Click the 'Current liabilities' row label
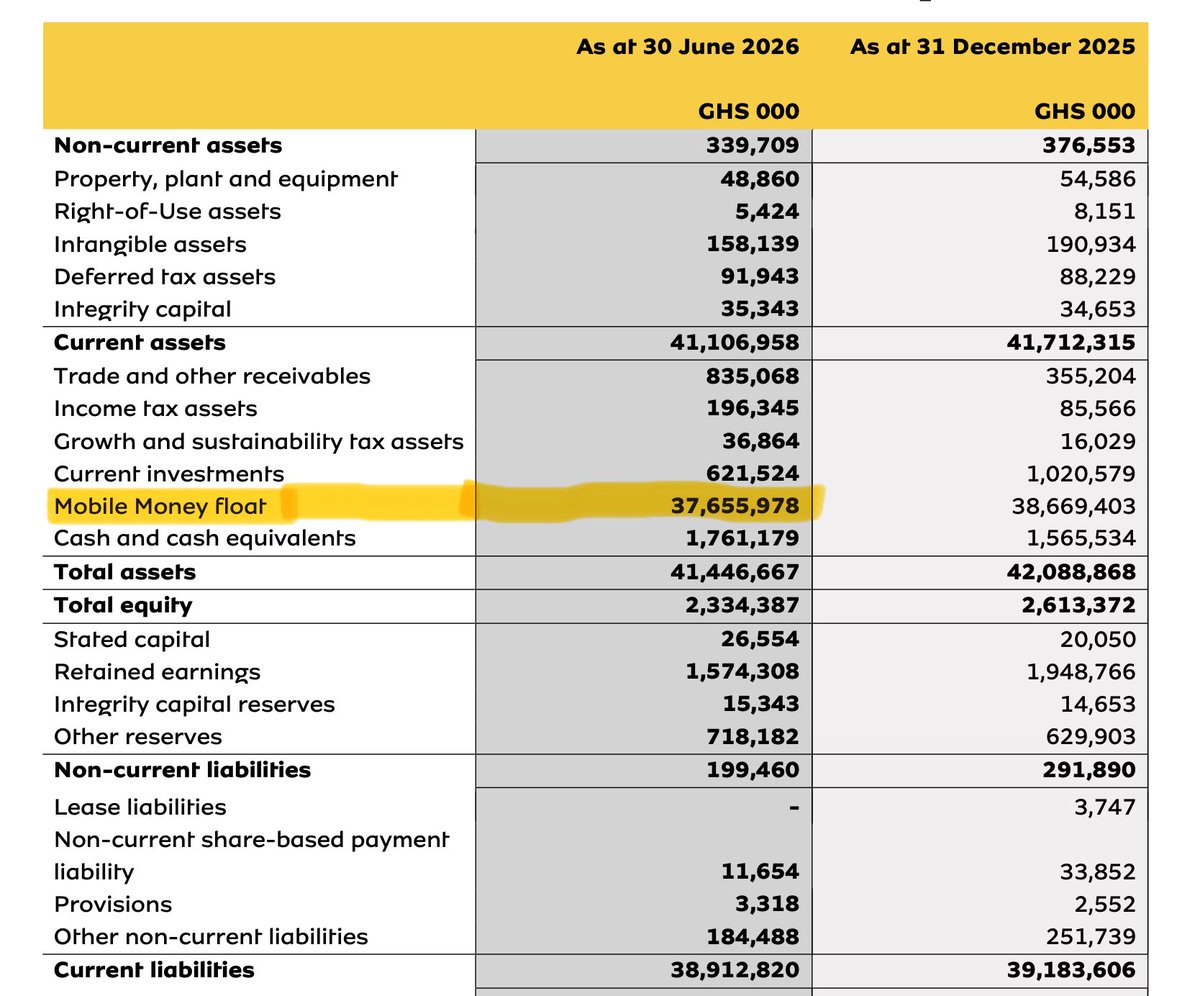The width and height of the screenshot is (1200, 996). 154,970
